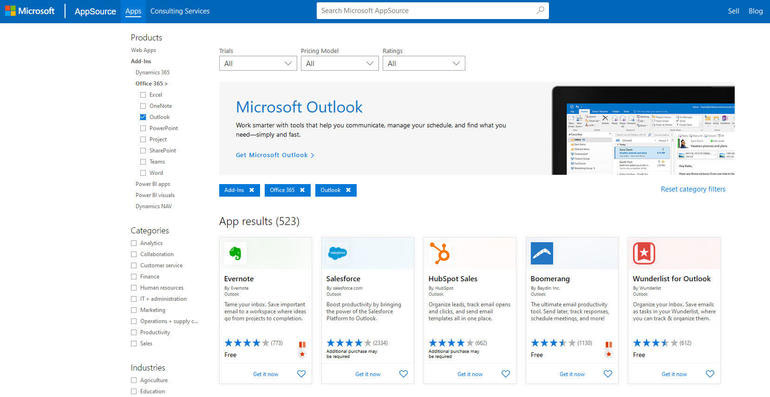Check the Productivity category checkbox
770x397 pixels.
pyautogui.click(x=134, y=333)
